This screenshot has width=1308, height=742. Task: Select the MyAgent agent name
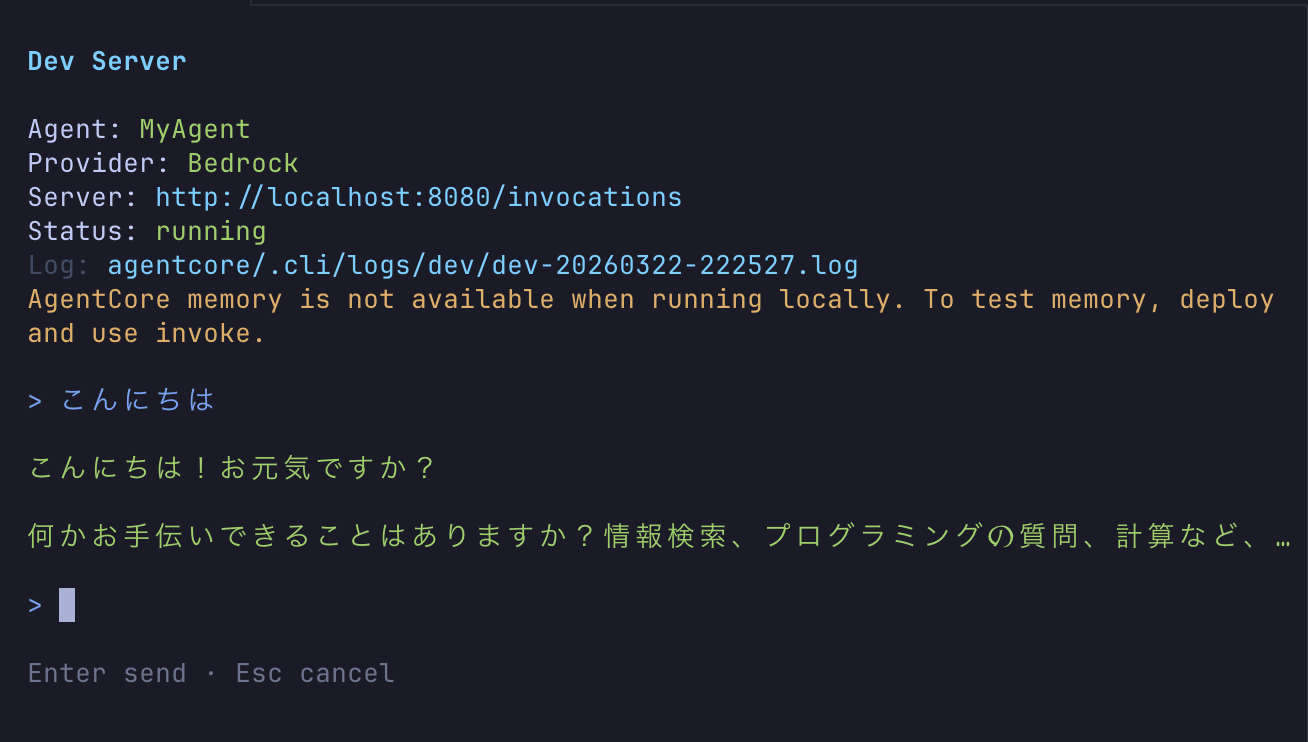coord(195,129)
